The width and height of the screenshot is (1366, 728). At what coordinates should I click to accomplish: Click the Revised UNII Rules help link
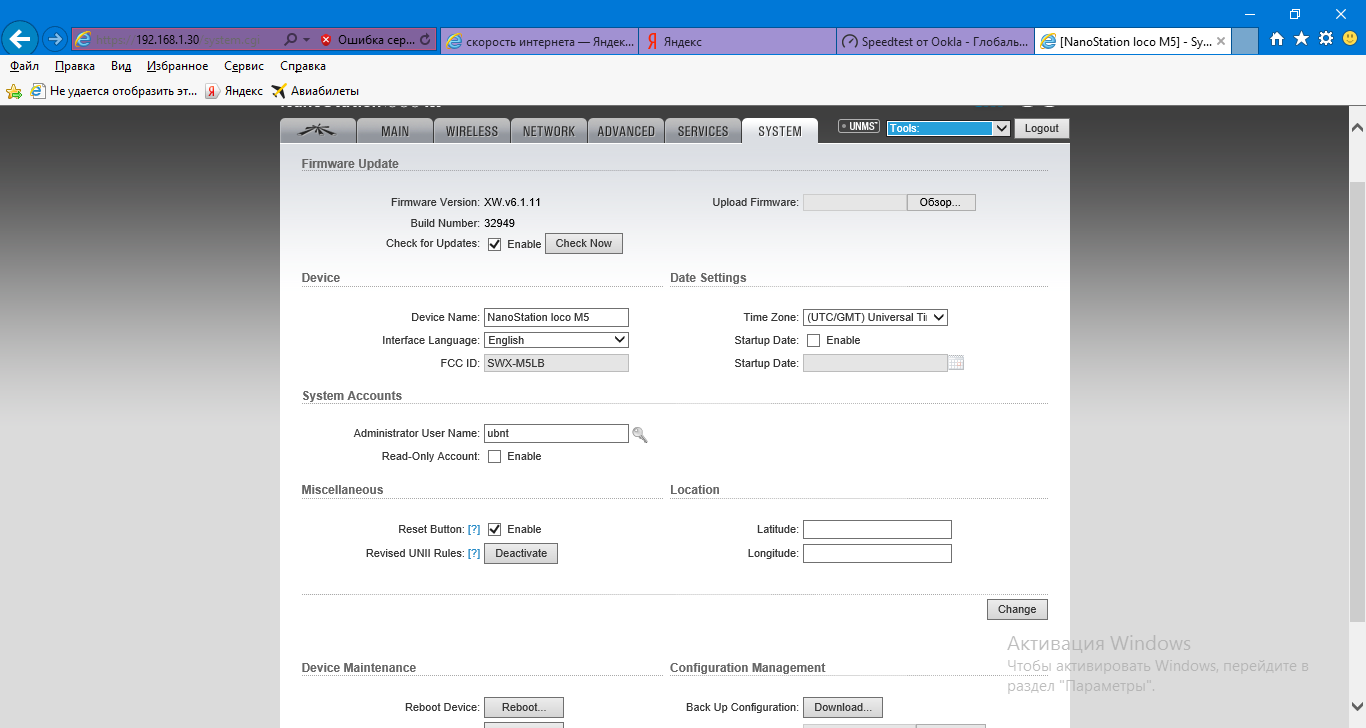(474, 554)
